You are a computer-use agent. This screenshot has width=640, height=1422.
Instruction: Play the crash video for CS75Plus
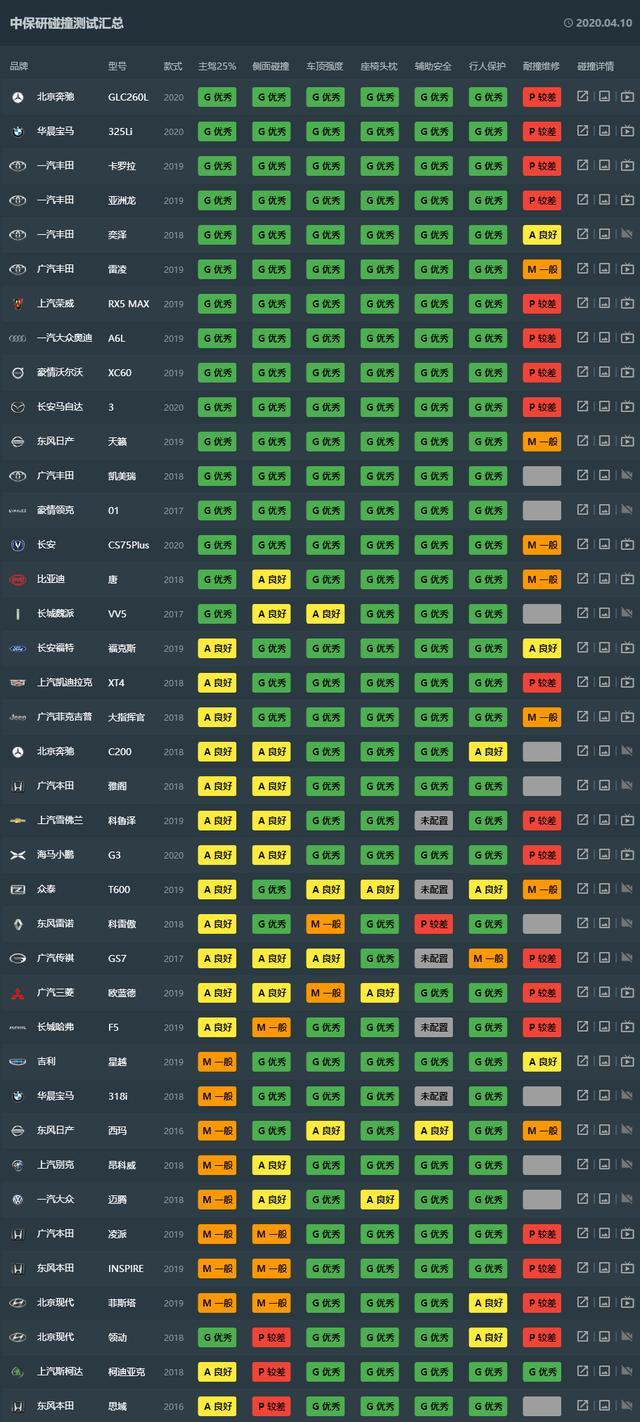627,545
